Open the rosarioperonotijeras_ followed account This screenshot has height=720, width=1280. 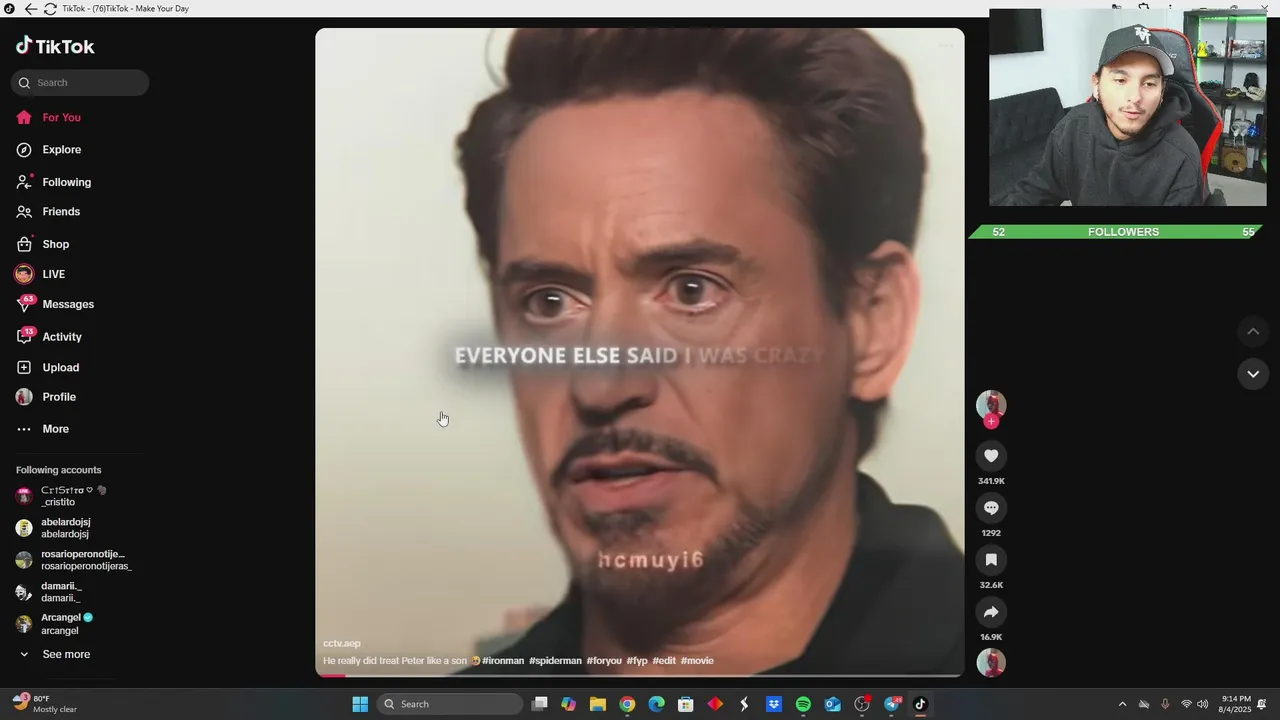pos(74,560)
